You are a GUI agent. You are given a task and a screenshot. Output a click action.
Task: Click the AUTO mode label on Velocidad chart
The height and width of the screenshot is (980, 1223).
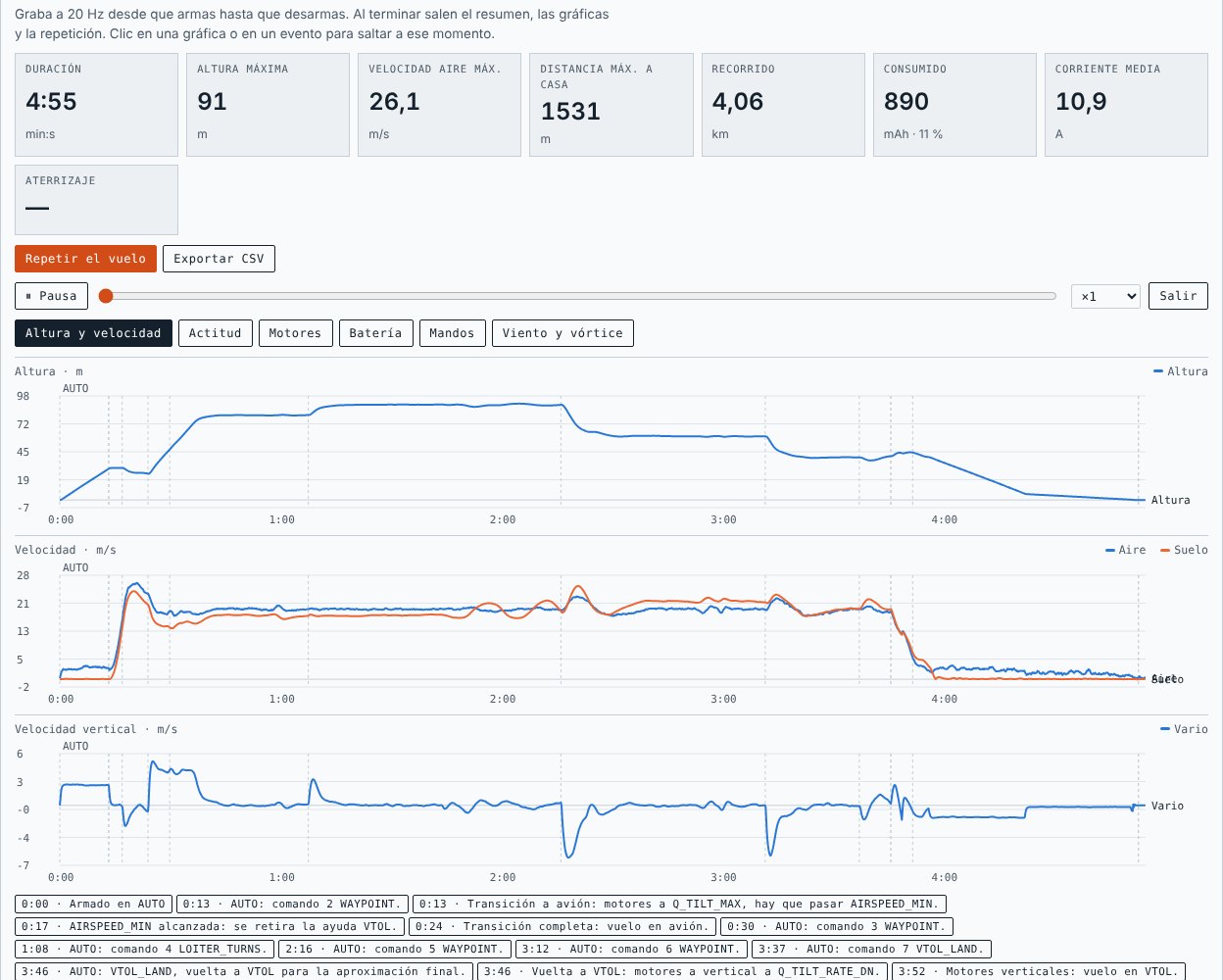coord(75,567)
